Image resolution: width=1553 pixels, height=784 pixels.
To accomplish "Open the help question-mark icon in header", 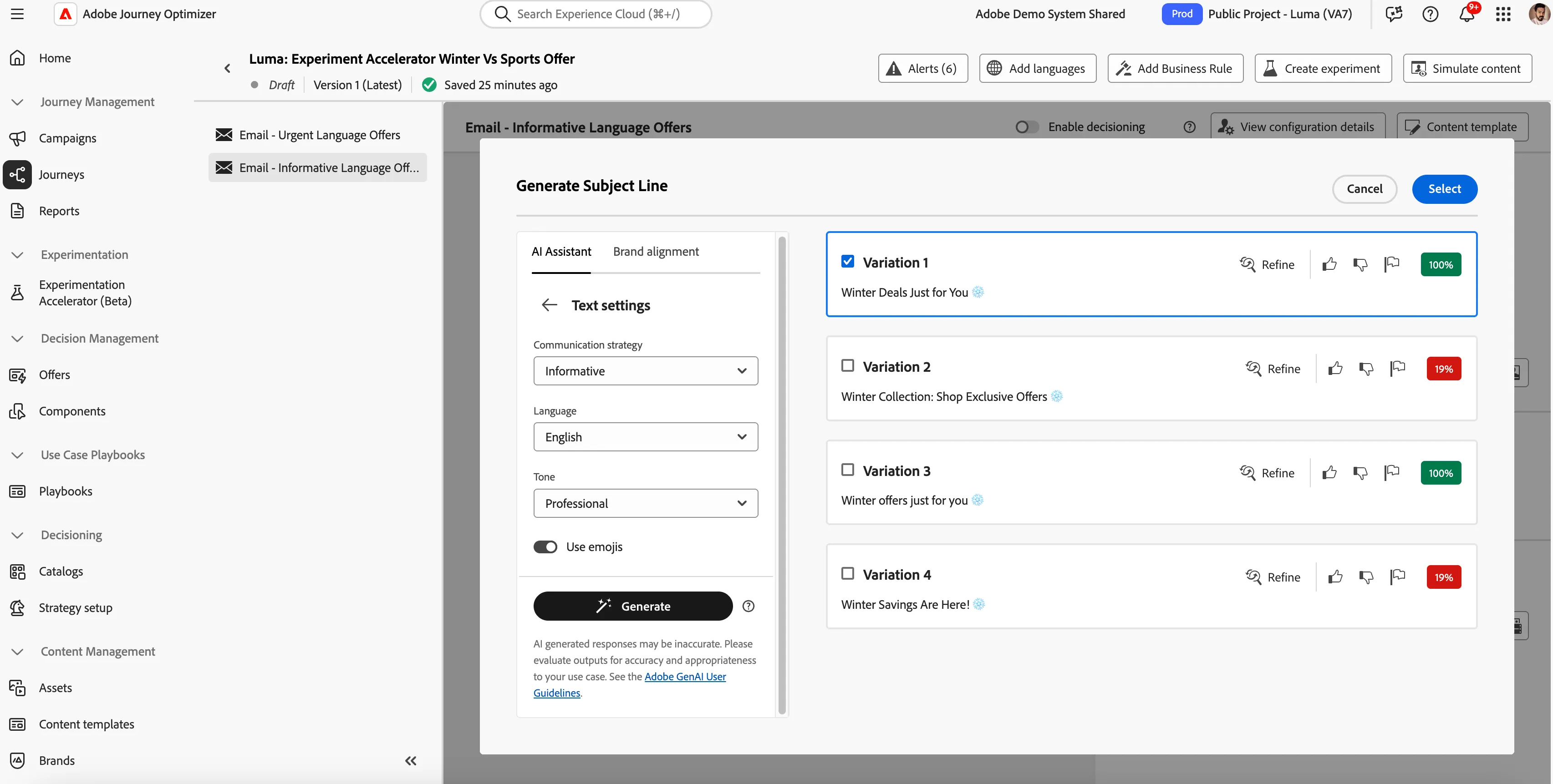I will [1430, 14].
